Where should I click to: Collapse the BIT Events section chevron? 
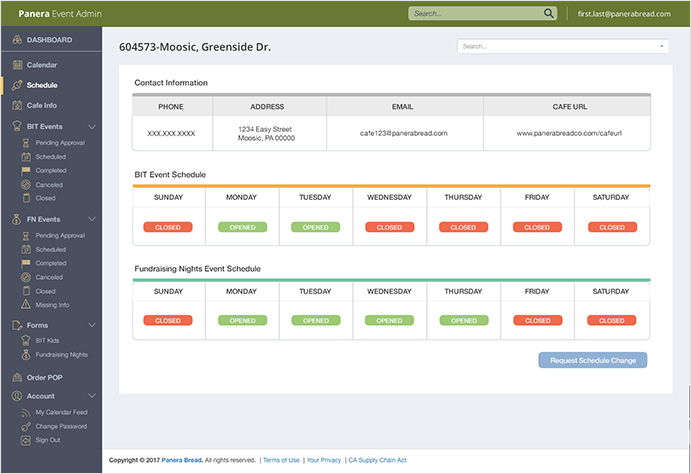pos(92,127)
